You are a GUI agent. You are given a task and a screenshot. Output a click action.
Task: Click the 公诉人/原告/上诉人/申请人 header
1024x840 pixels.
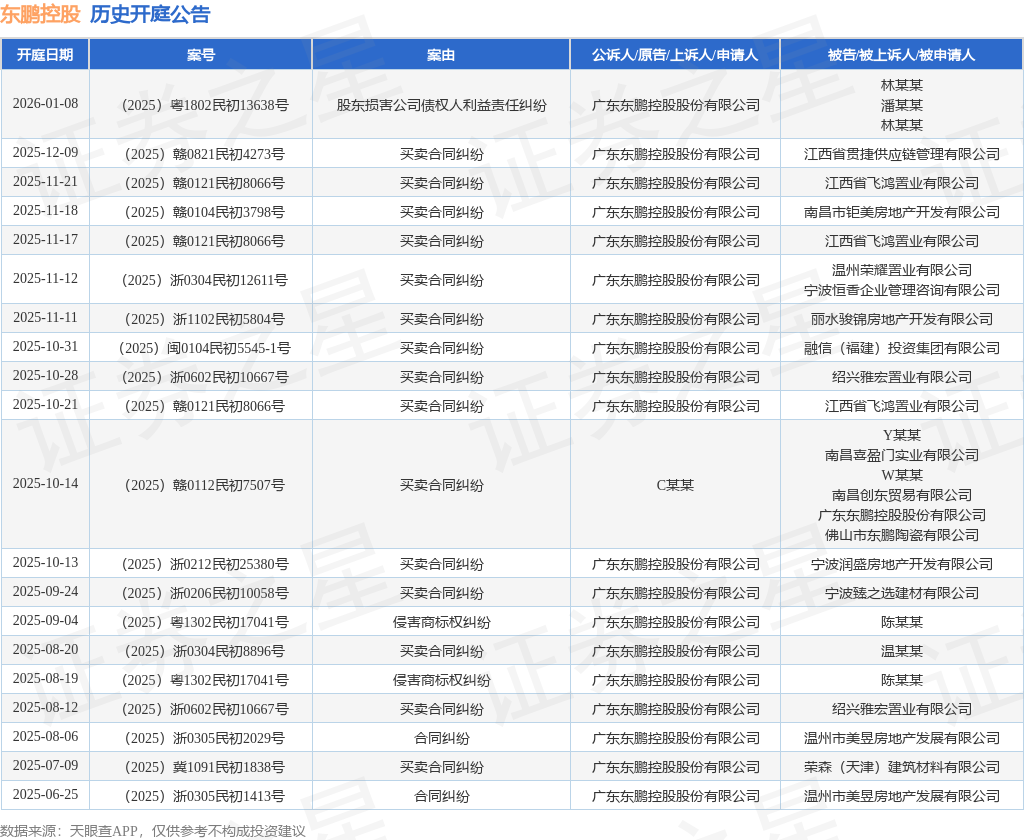click(x=675, y=55)
